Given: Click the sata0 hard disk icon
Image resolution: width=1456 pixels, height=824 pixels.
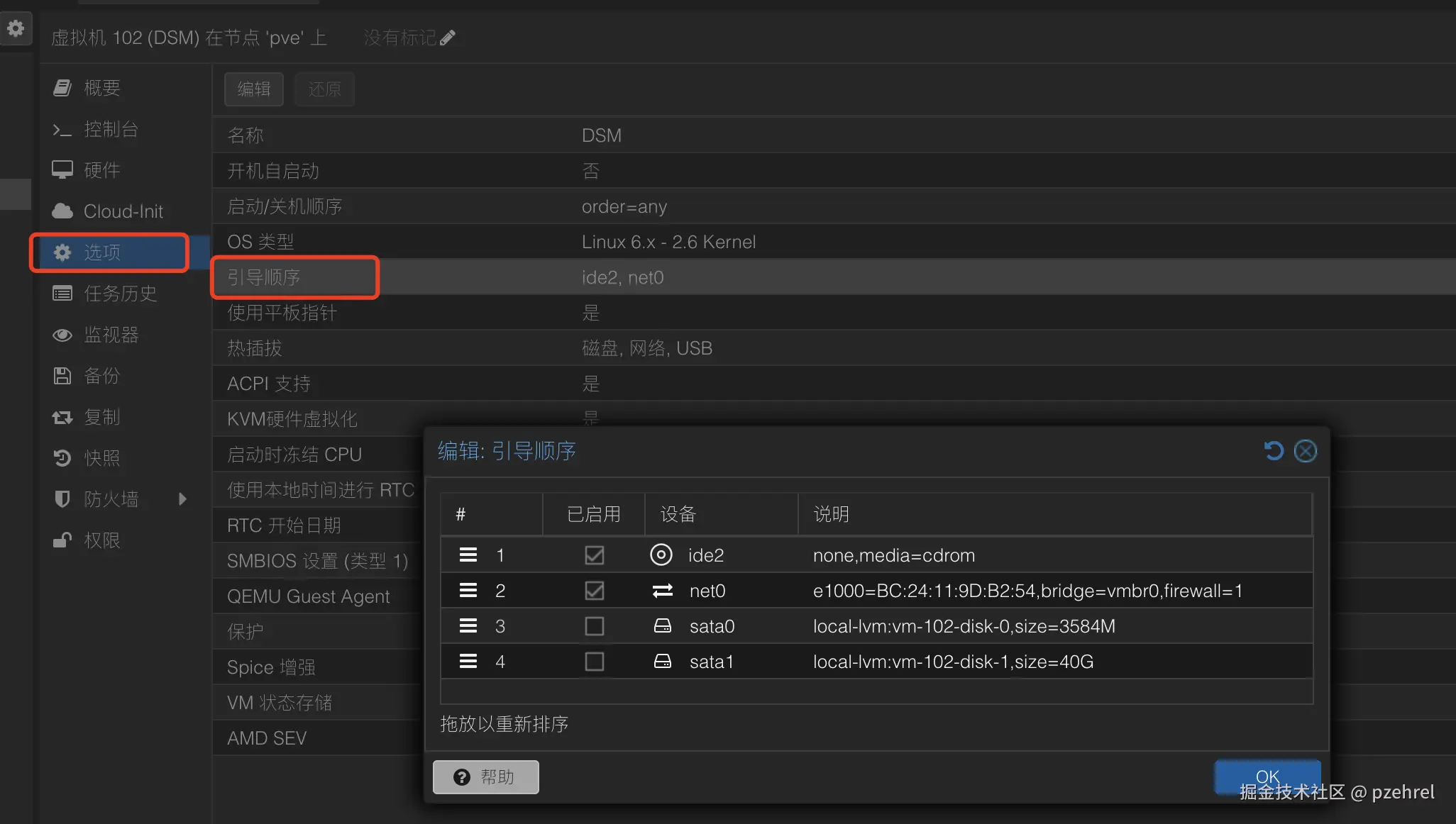Looking at the screenshot, I should tap(662, 626).
